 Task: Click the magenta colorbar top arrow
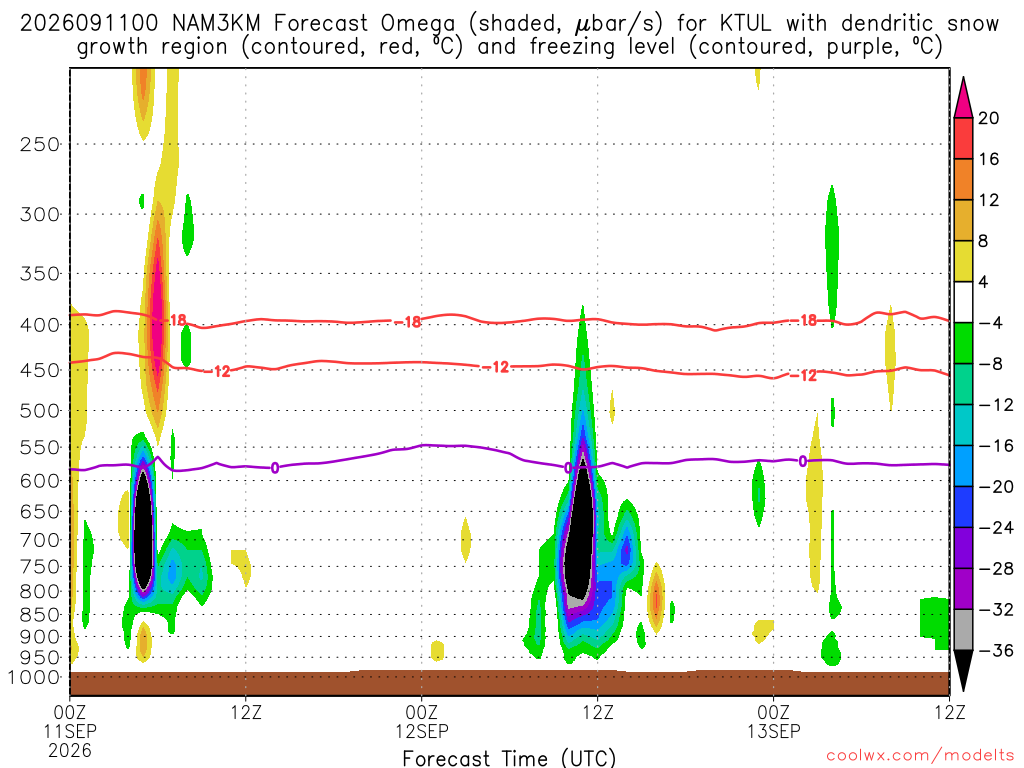[963, 97]
